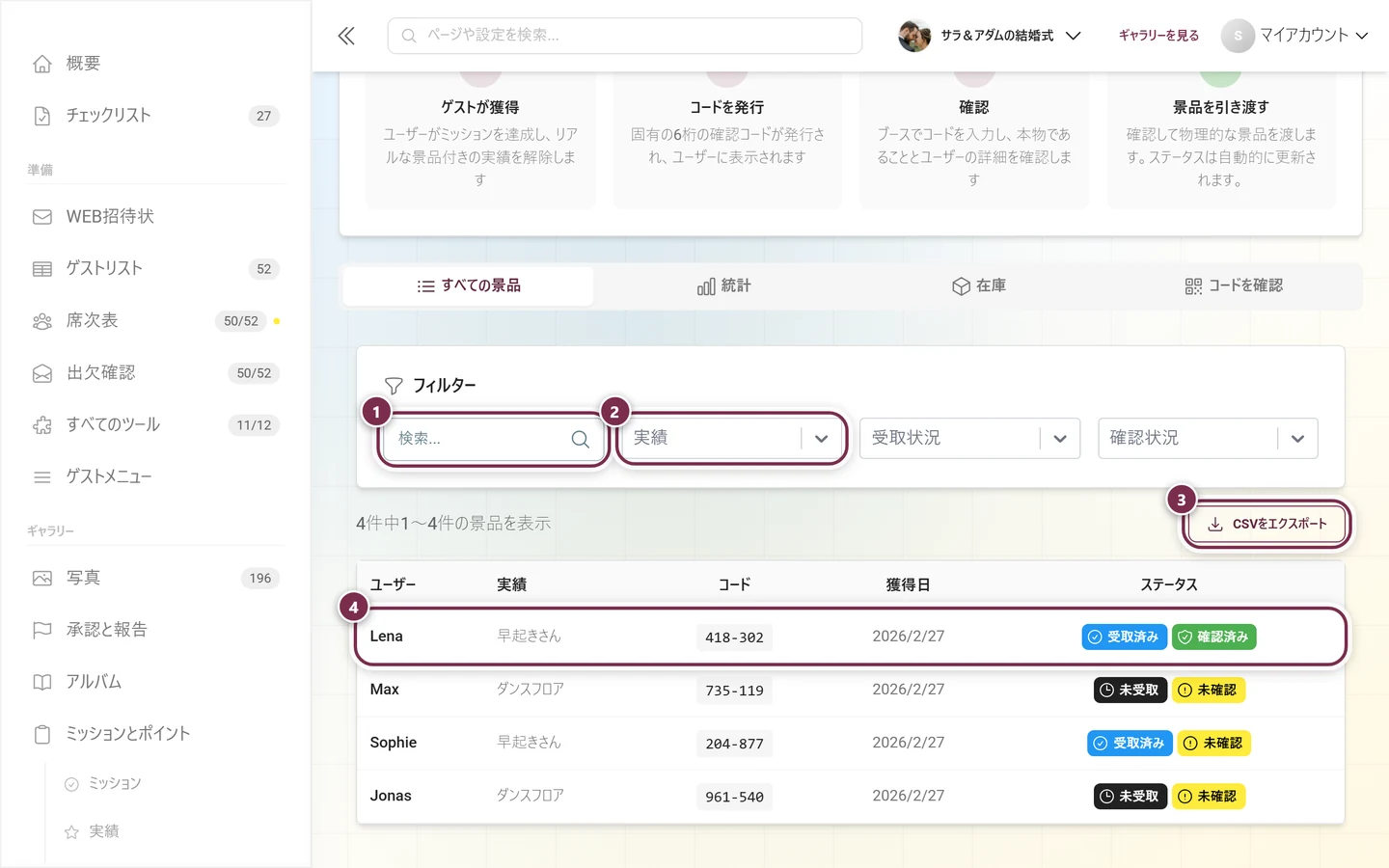Click the 検索... filter input field
The width and height of the screenshot is (1389, 868).
(492, 439)
